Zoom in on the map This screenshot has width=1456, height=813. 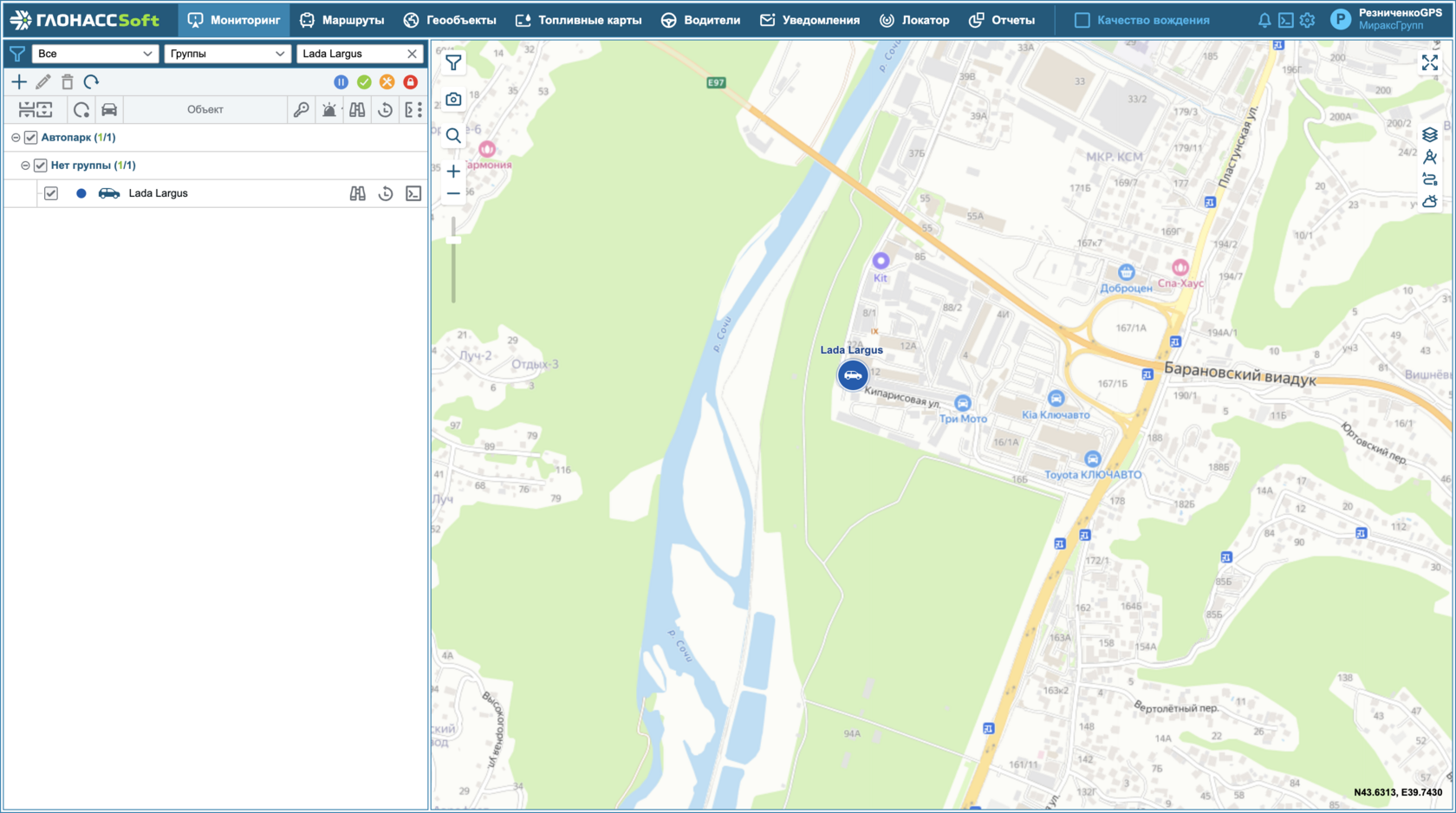tap(453, 172)
